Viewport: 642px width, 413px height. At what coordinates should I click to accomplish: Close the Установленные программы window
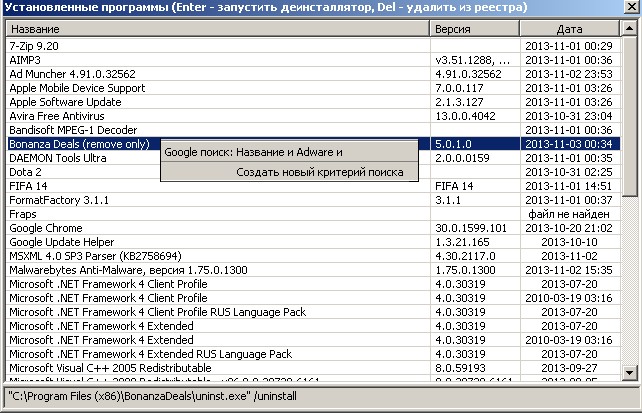pos(632,7)
